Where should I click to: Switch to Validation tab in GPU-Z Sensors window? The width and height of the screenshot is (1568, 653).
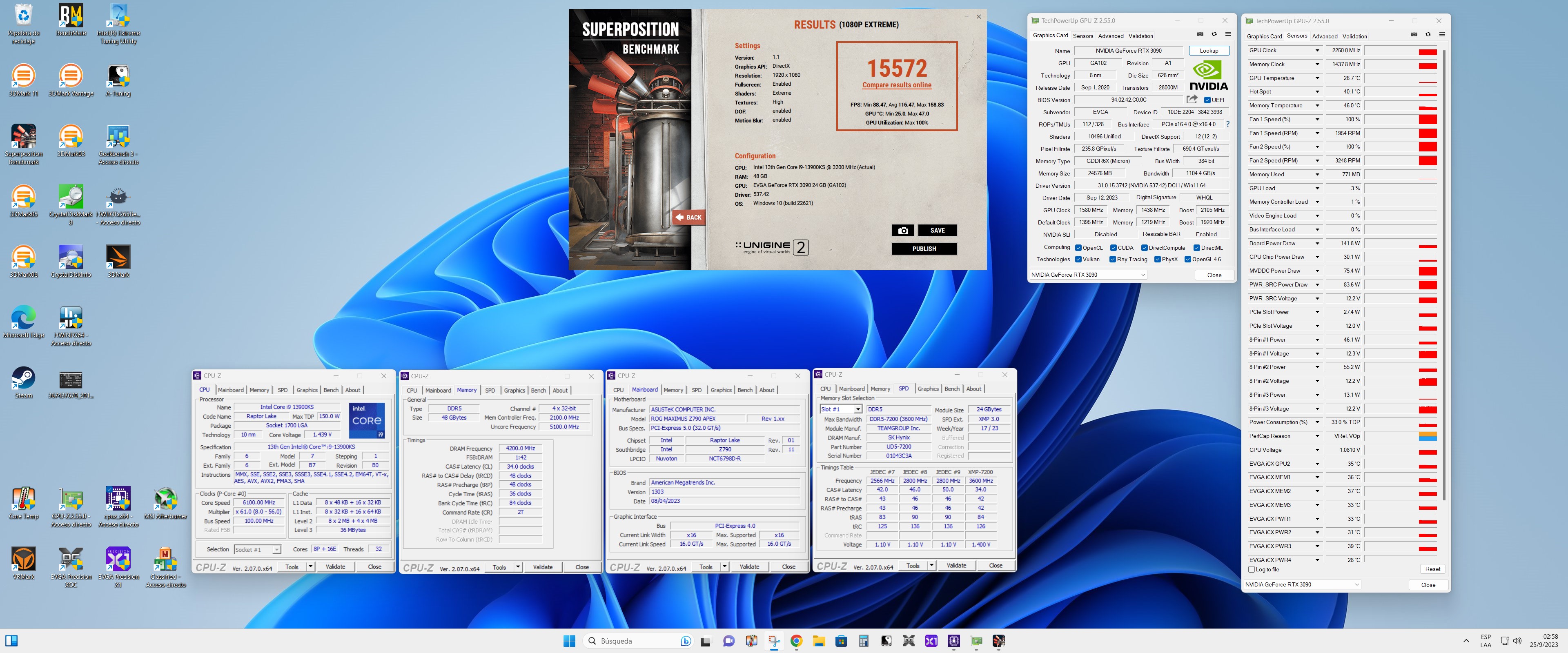pyautogui.click(x=1354, y=36)
